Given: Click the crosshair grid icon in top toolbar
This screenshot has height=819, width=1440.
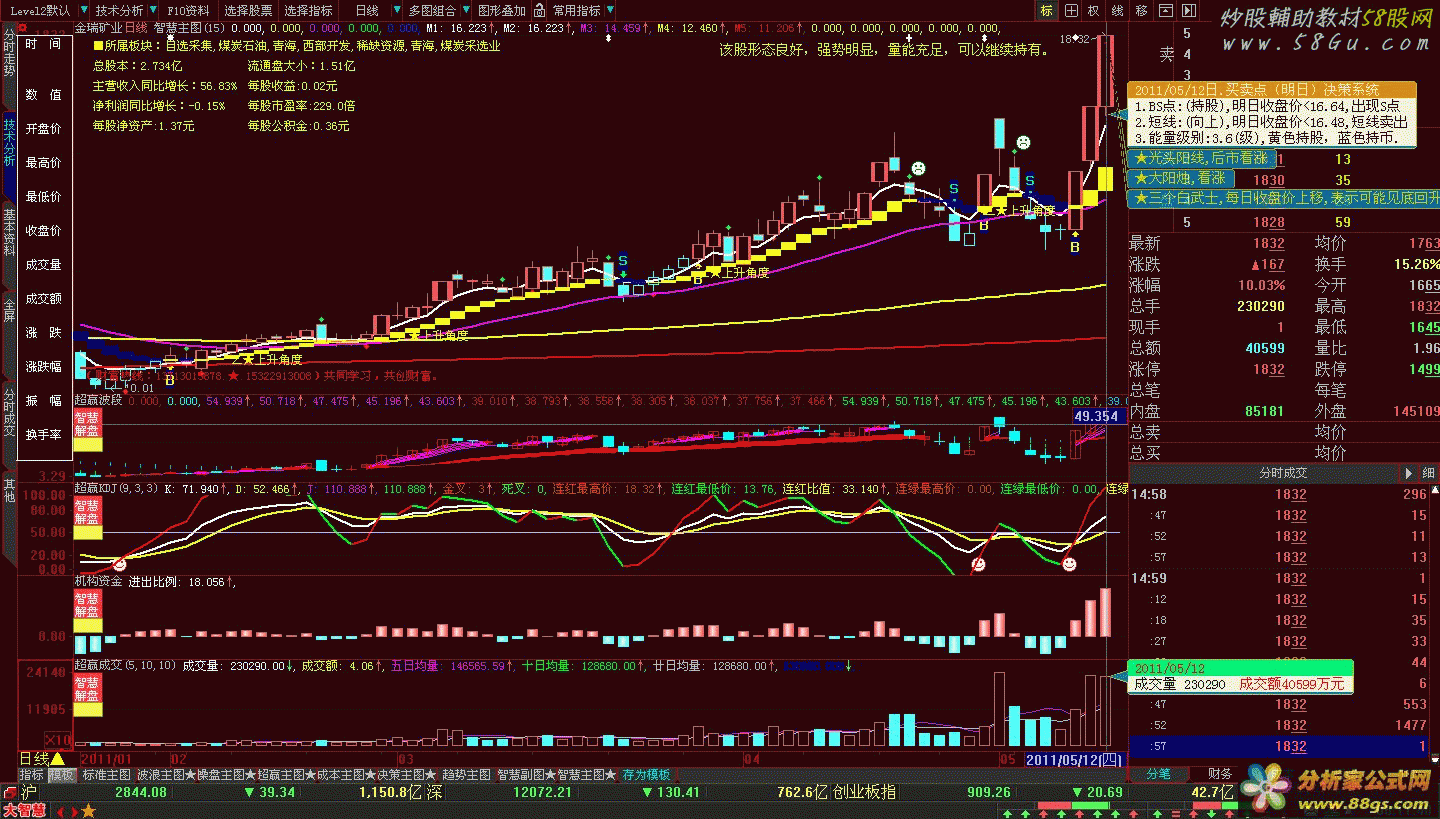Looking at the screenshot, I should coord(1070,10).
